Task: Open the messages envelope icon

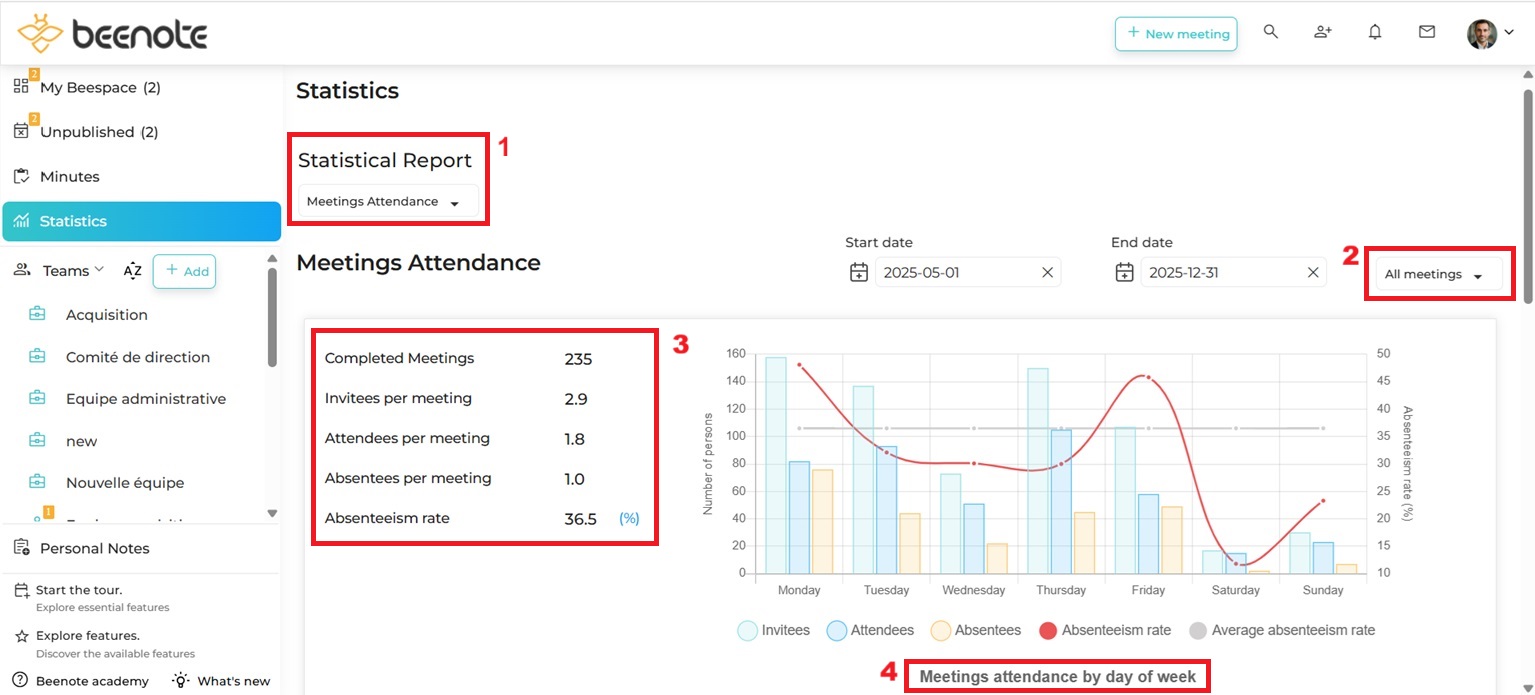Action: pos(1426,31)
